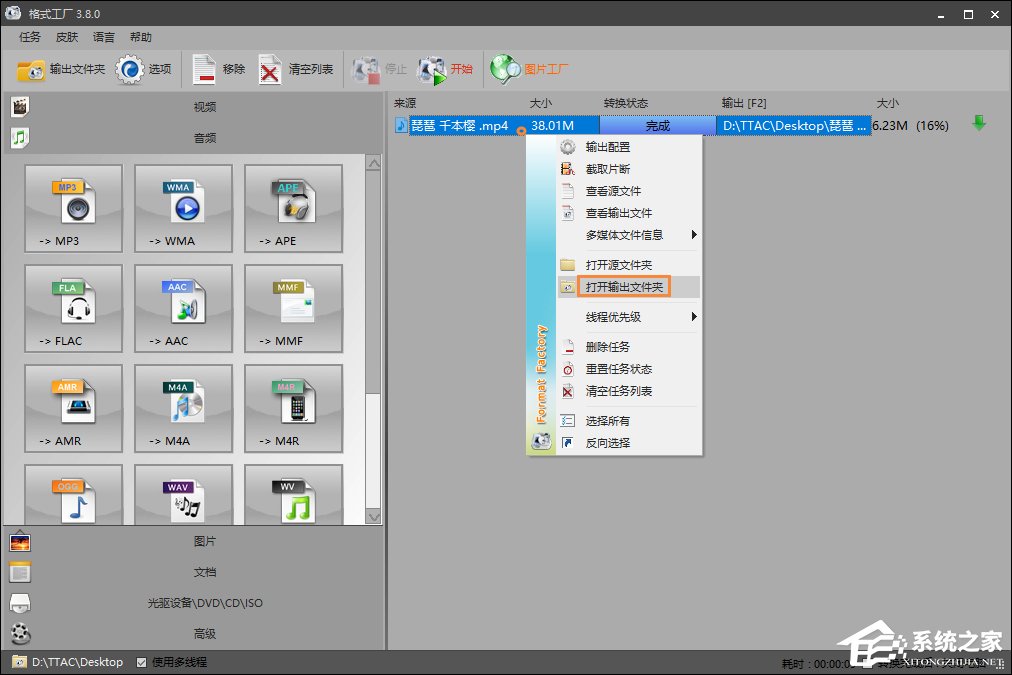Open the 文档 (Document) category
The width and height of the screenshot is (1012, 675).
[x=205, y=572]
